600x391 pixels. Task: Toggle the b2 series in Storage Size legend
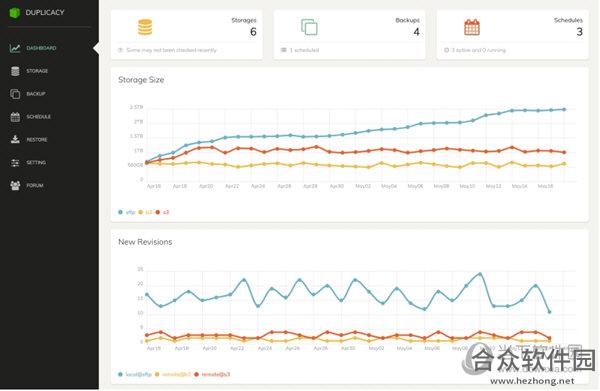coord(145,212)
